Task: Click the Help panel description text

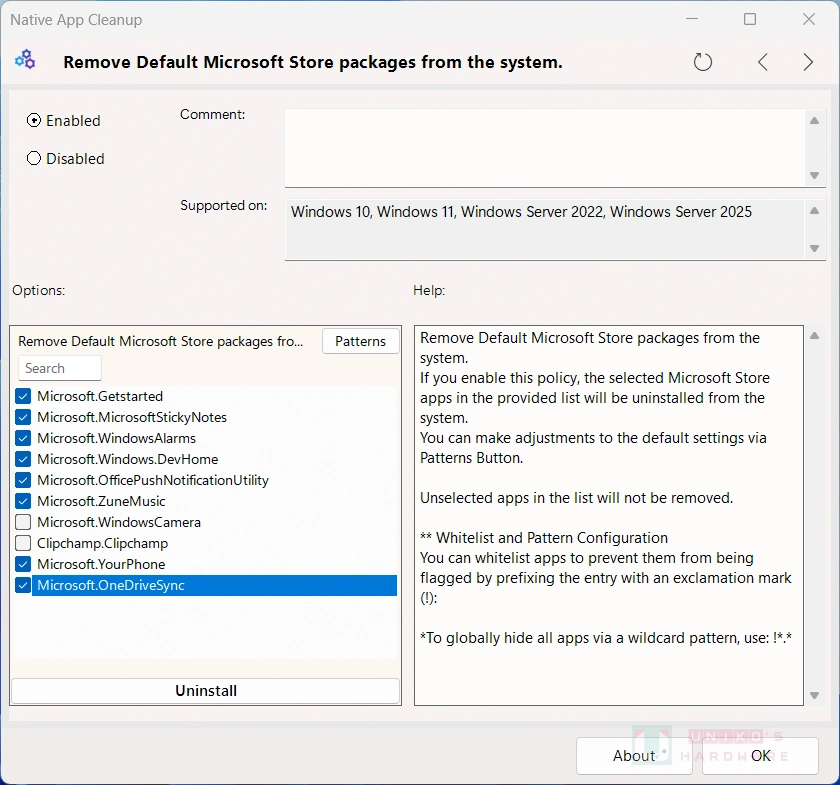Action: [605, 488]
